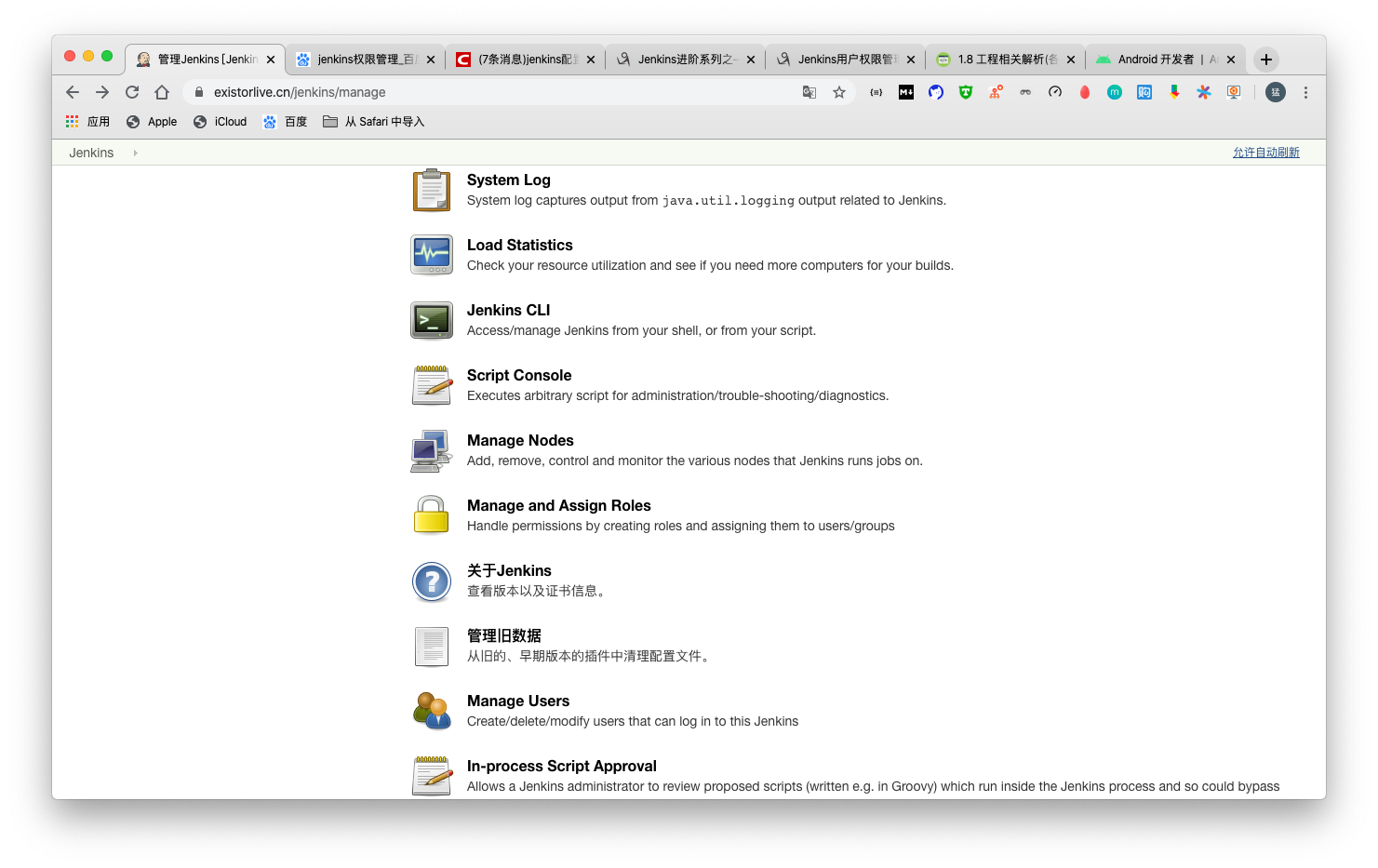Click the padlock icon for Manage Roles
Image resolution: width=1378 pixels, height=868 pixels.
click(x=431, y=515)
